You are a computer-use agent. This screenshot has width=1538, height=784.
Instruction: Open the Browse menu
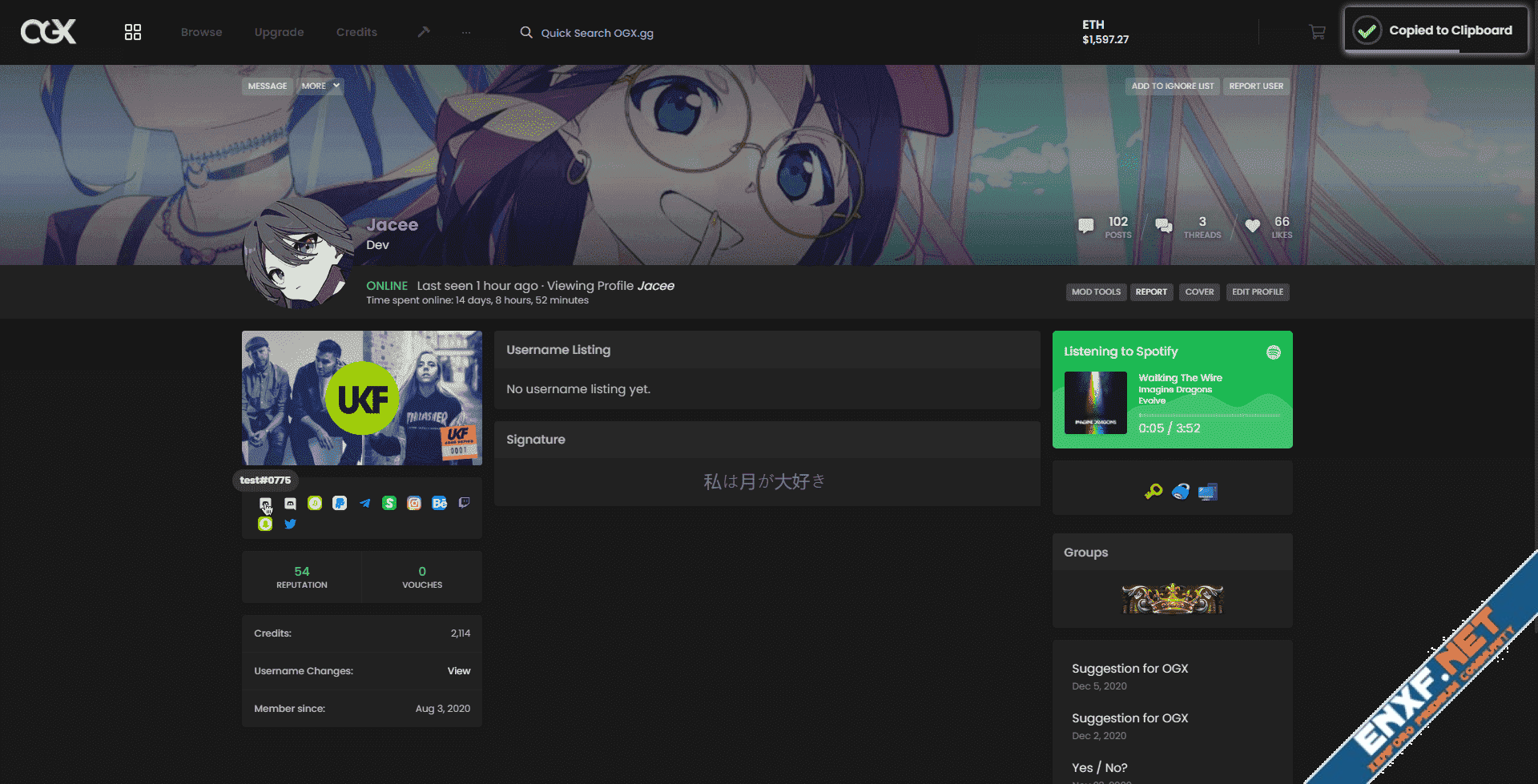pos(202,32)
